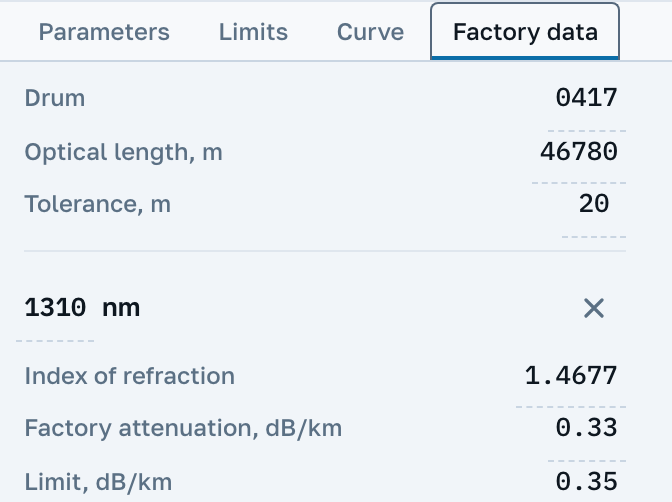672x502 pixels.
Task: Click the Optical length, m label
Action: click(x=123, y=152)
